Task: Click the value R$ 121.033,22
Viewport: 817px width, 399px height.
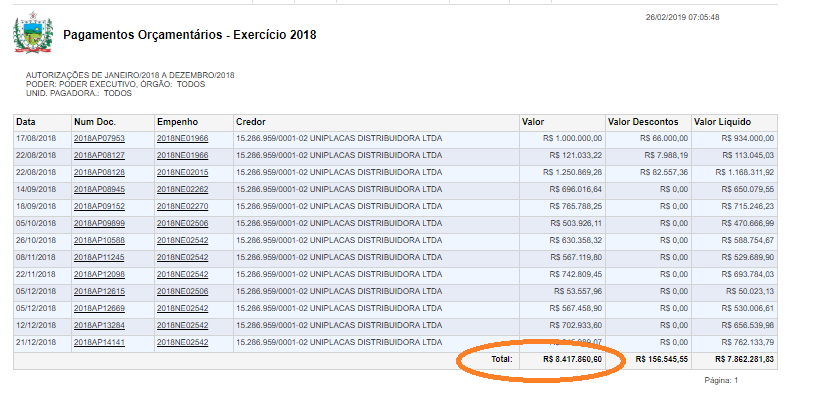Action: click(576, 155)
